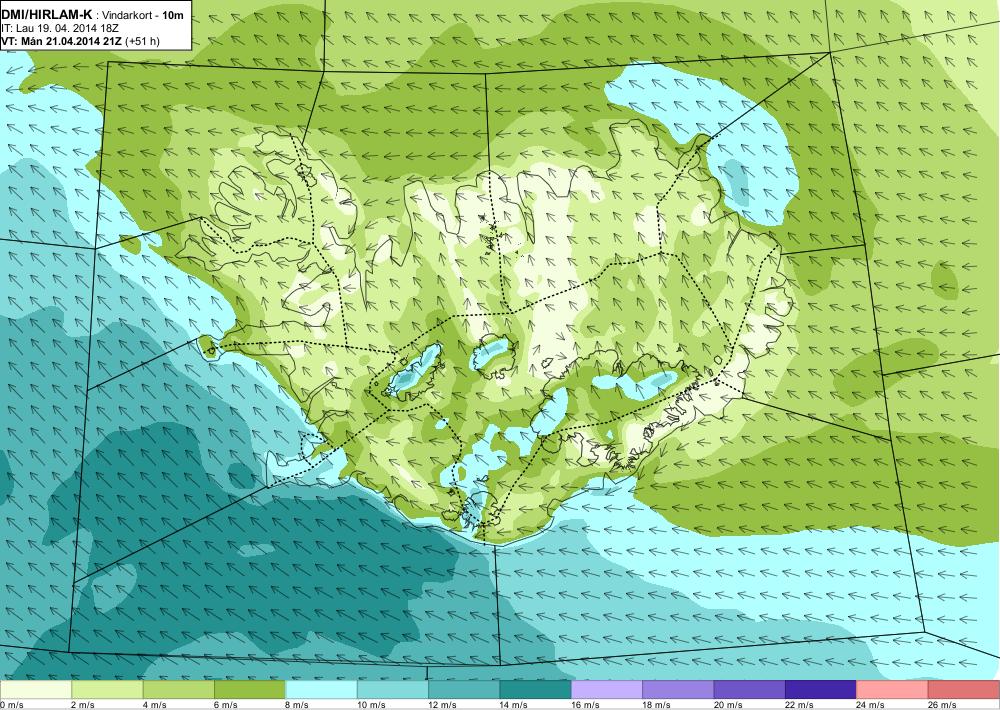Click the '(+51 h)' forecast offset text

(142, 41)
